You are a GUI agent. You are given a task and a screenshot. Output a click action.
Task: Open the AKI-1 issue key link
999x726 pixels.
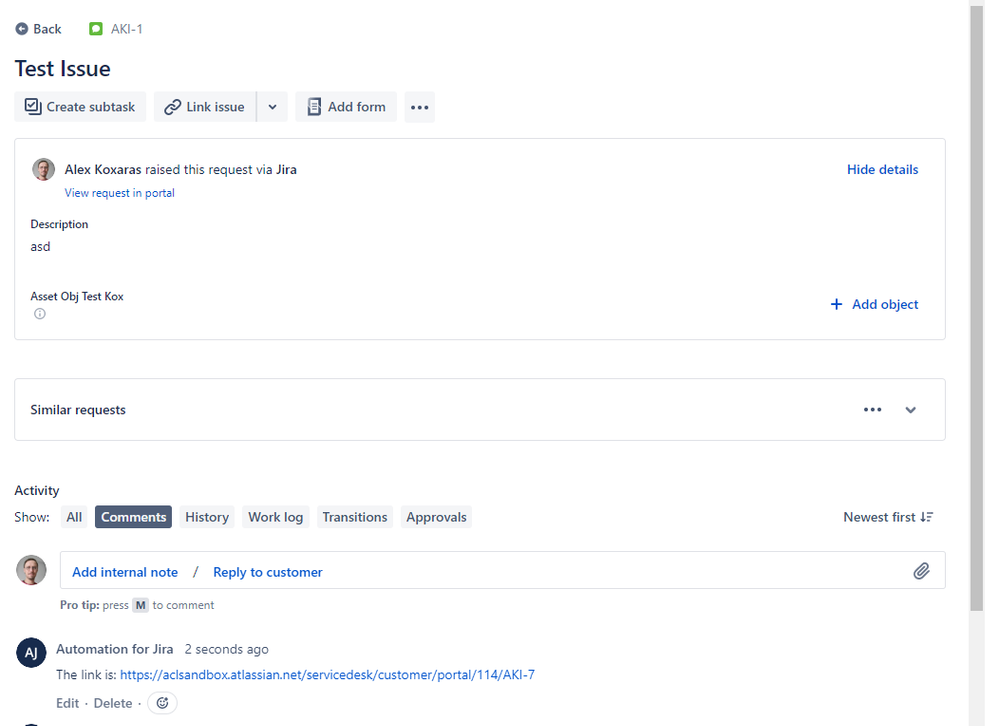pyautogui.click(x=126, y=29)
